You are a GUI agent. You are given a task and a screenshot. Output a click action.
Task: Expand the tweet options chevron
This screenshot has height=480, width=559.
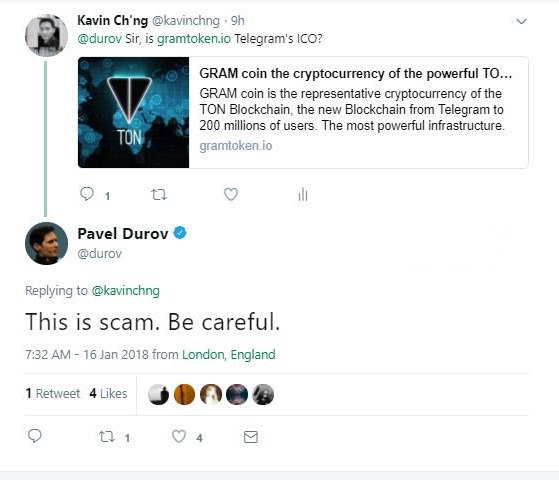pyautogui.click(x=521, y=21)
